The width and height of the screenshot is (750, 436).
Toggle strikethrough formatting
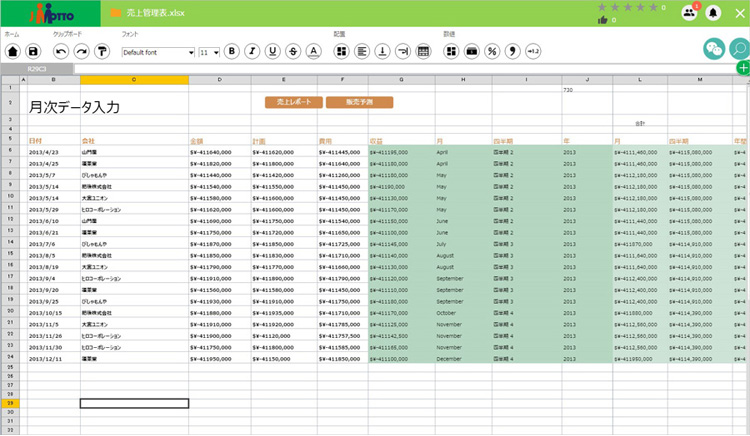point(293,51)
